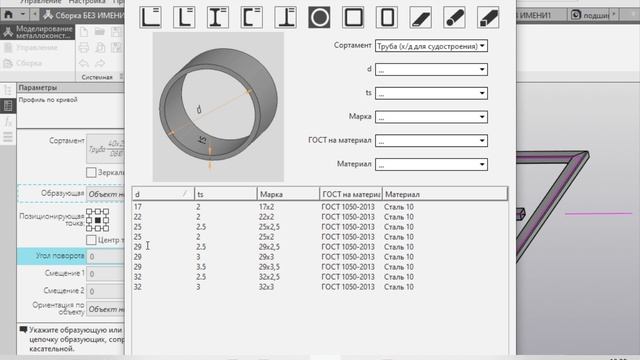Click the new document icon in system toolbar
Image resolution: width=640 pixels, height=360 pixels.
[x=84, y=32]
